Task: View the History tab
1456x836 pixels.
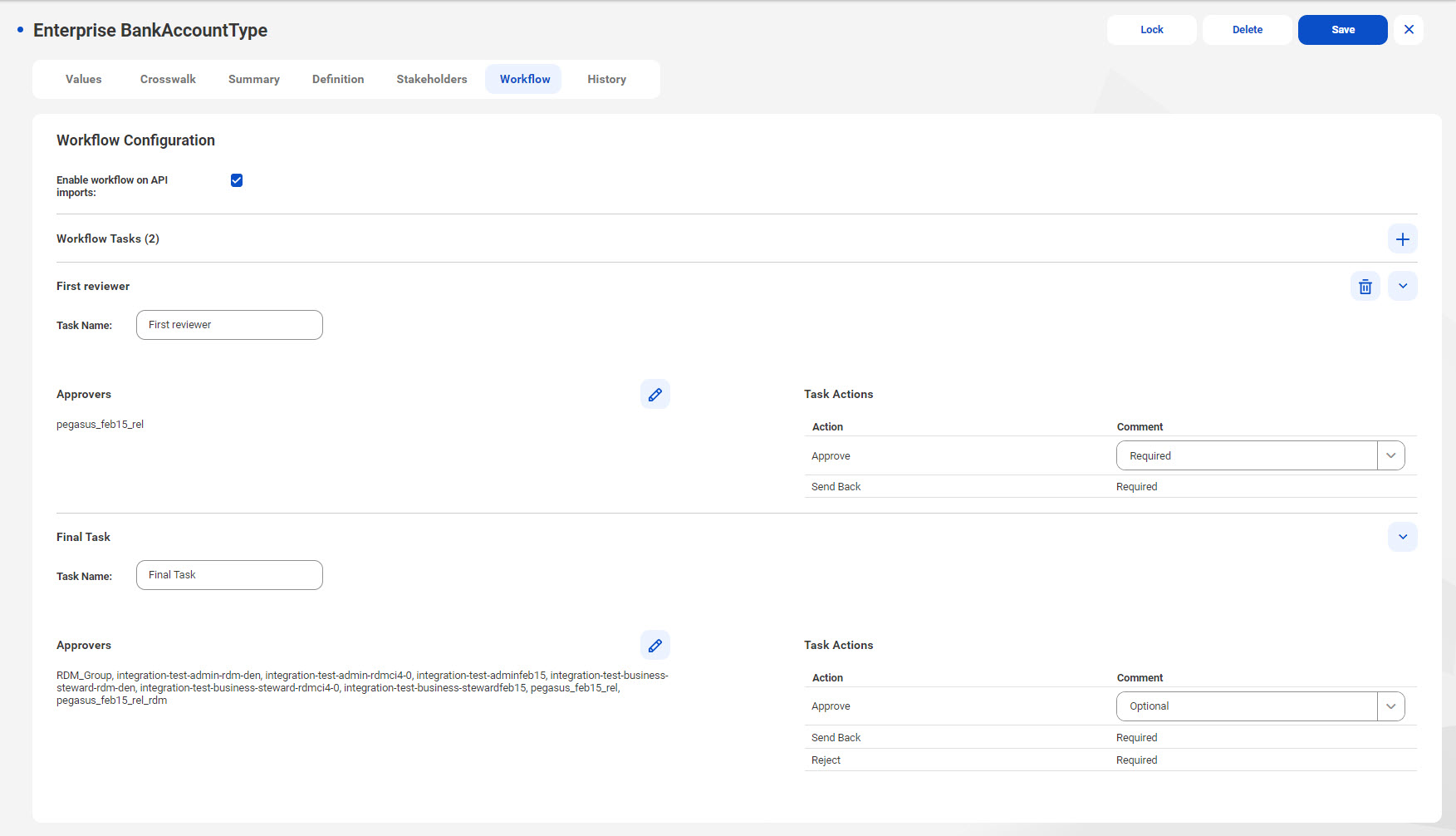Action: (x=607, y=80)
